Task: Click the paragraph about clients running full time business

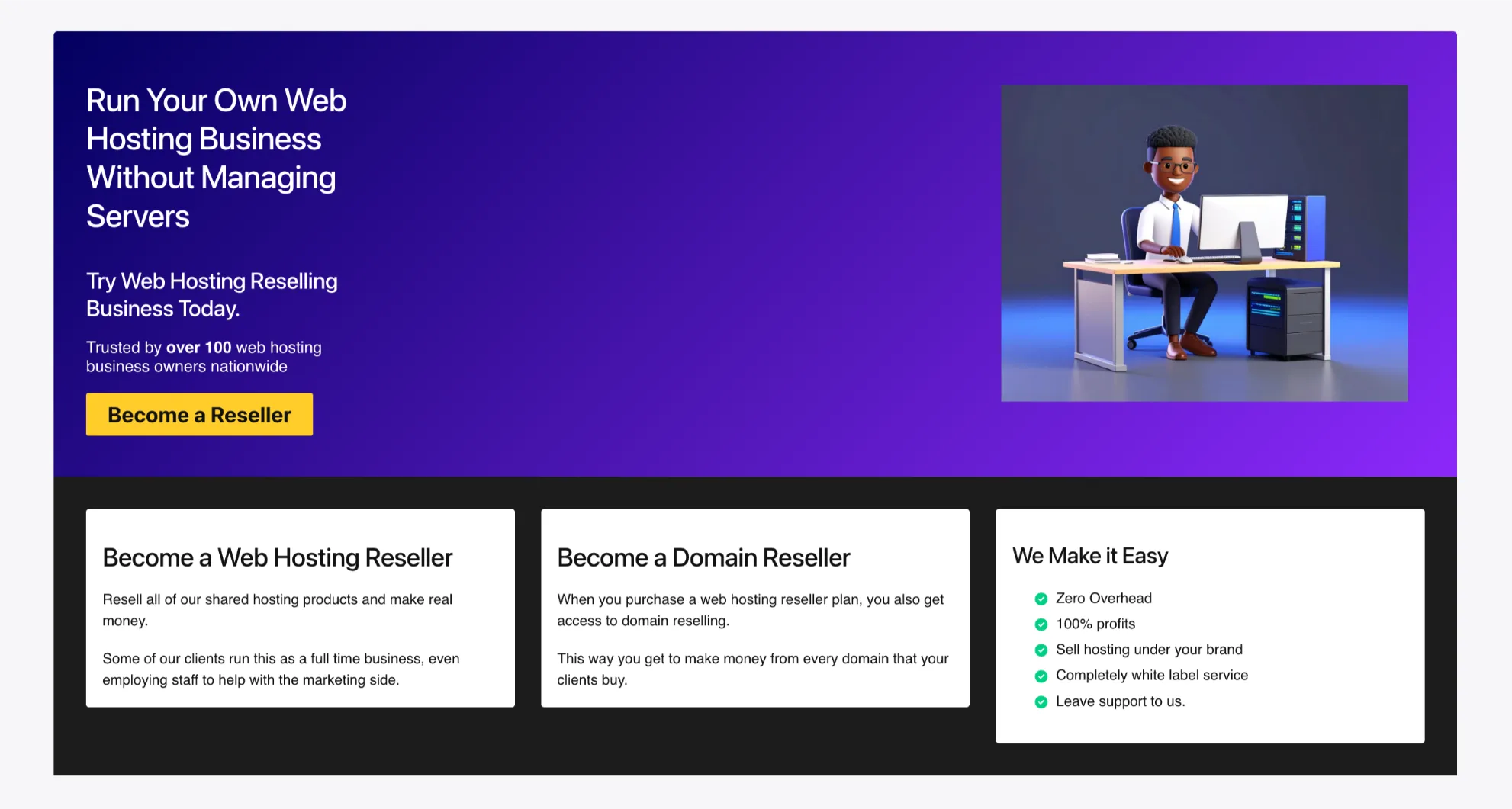Action: (x=281, y=669)
